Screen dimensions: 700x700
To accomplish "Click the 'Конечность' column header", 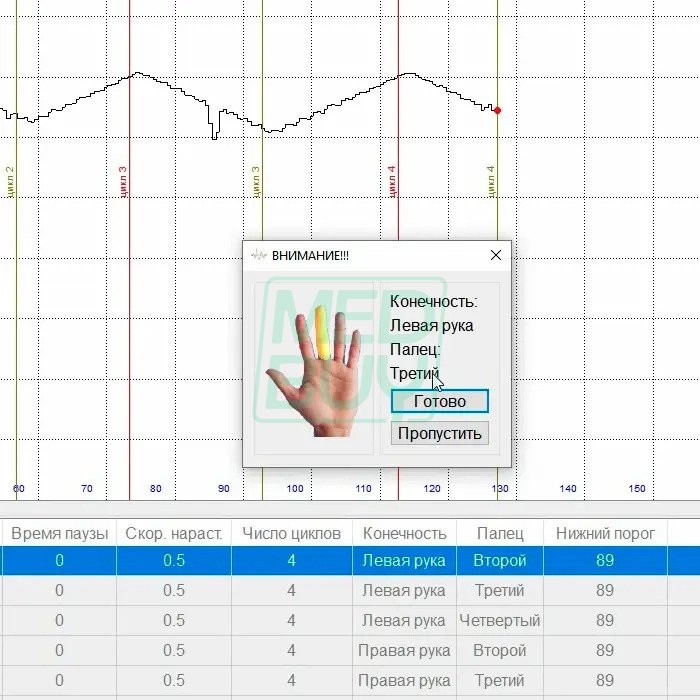I will (x=404, y=533).
